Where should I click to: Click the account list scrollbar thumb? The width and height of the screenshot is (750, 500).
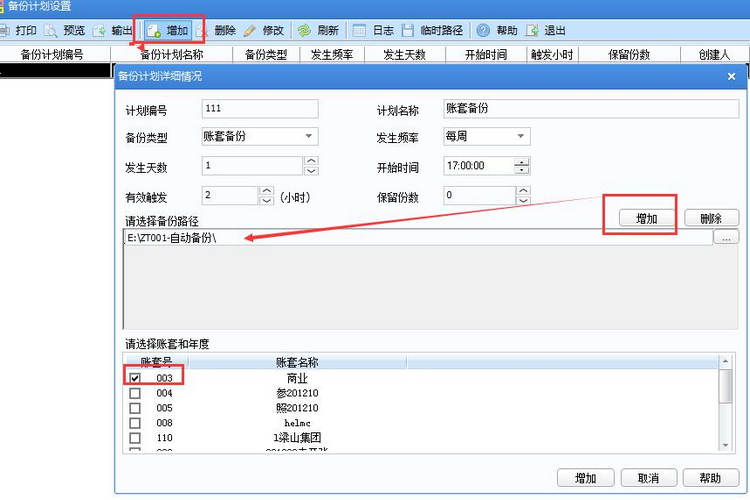(726, 386)
